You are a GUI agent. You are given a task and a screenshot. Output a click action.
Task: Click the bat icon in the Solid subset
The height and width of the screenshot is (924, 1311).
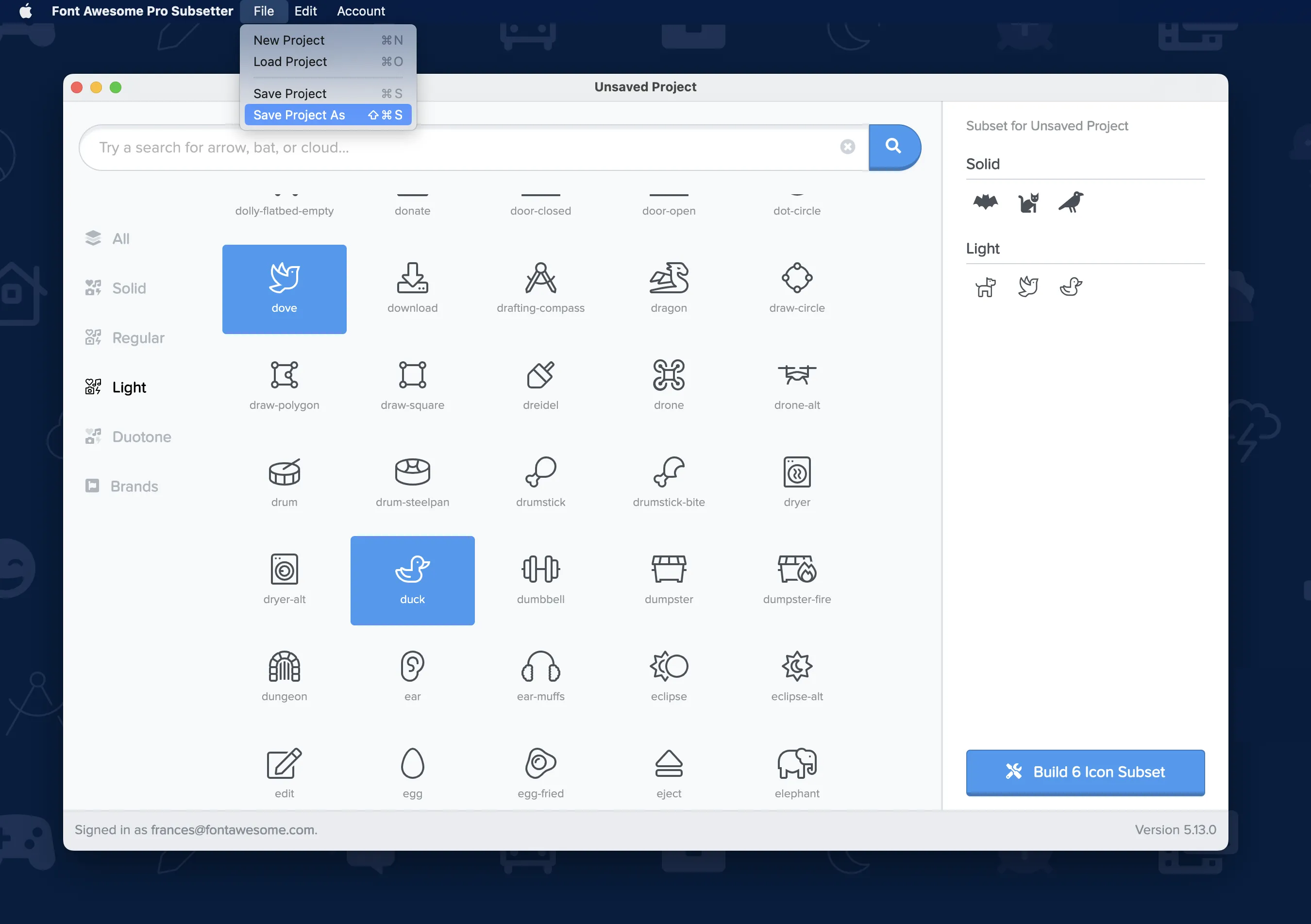tap(986, 202)
